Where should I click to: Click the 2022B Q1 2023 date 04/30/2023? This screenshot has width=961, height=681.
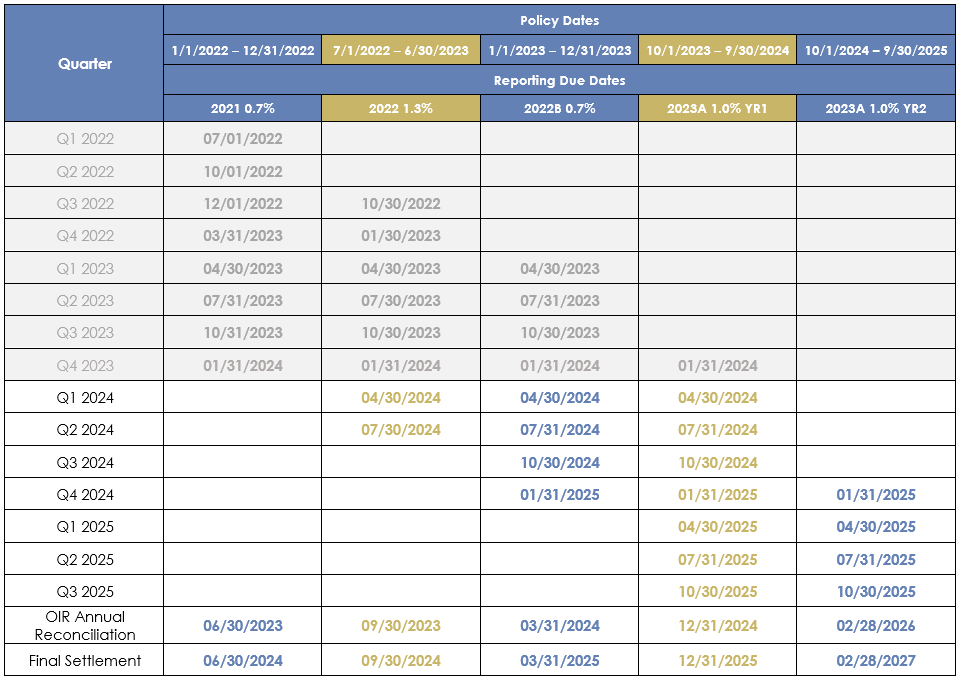click(x=560, y=268)
